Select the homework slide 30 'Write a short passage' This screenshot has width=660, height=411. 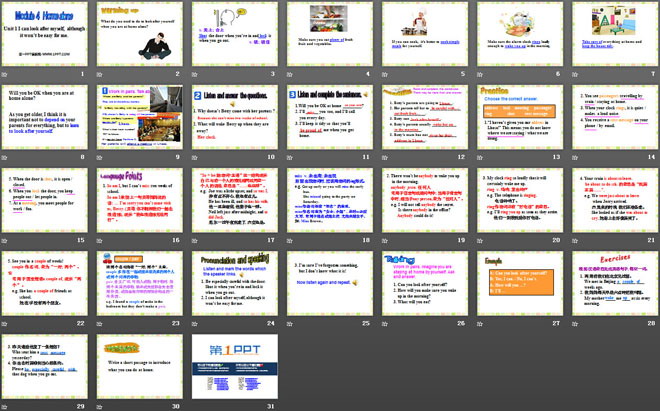pos(140,366)
